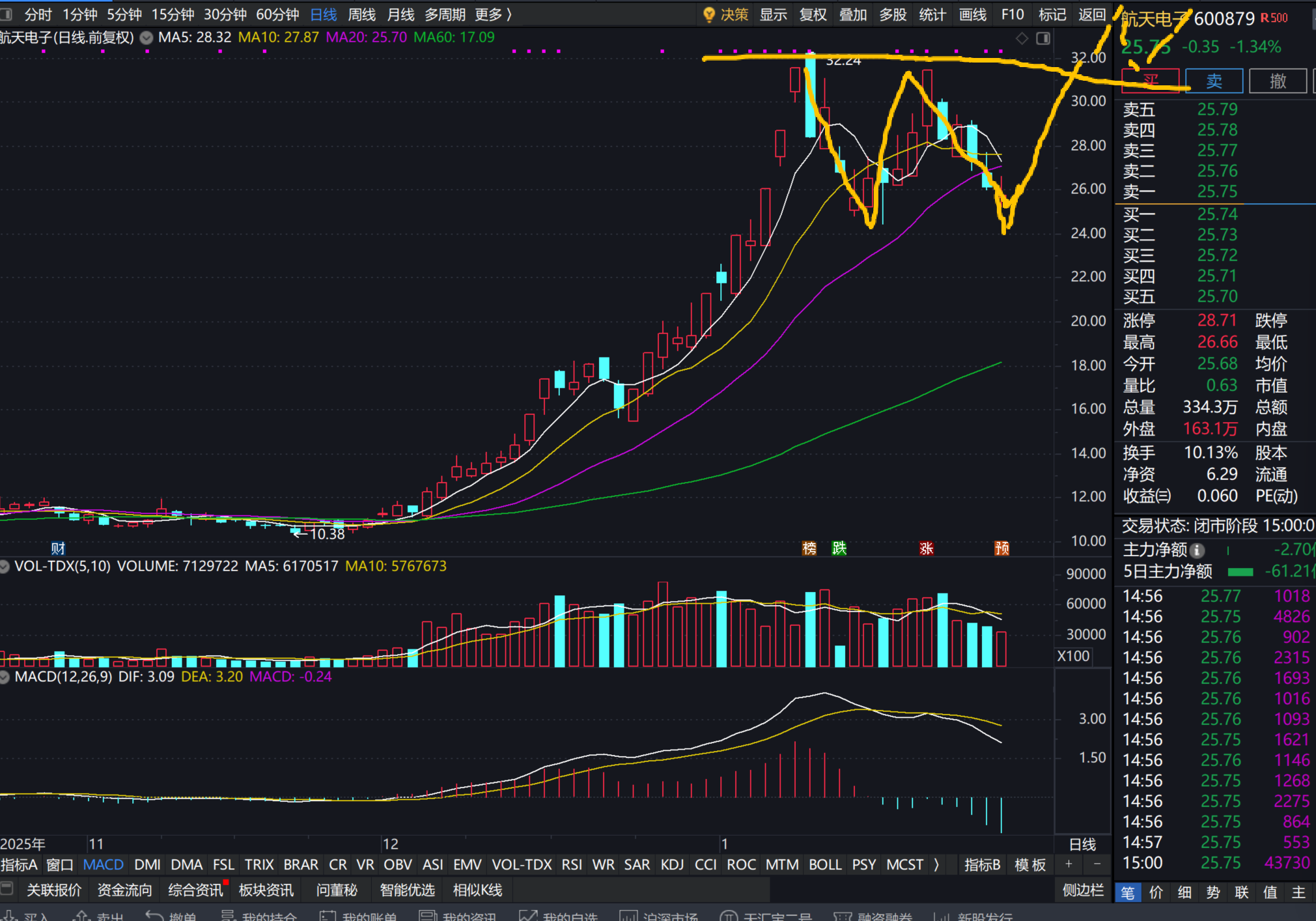Toggle the side panel layout icon

point(1043,38)
